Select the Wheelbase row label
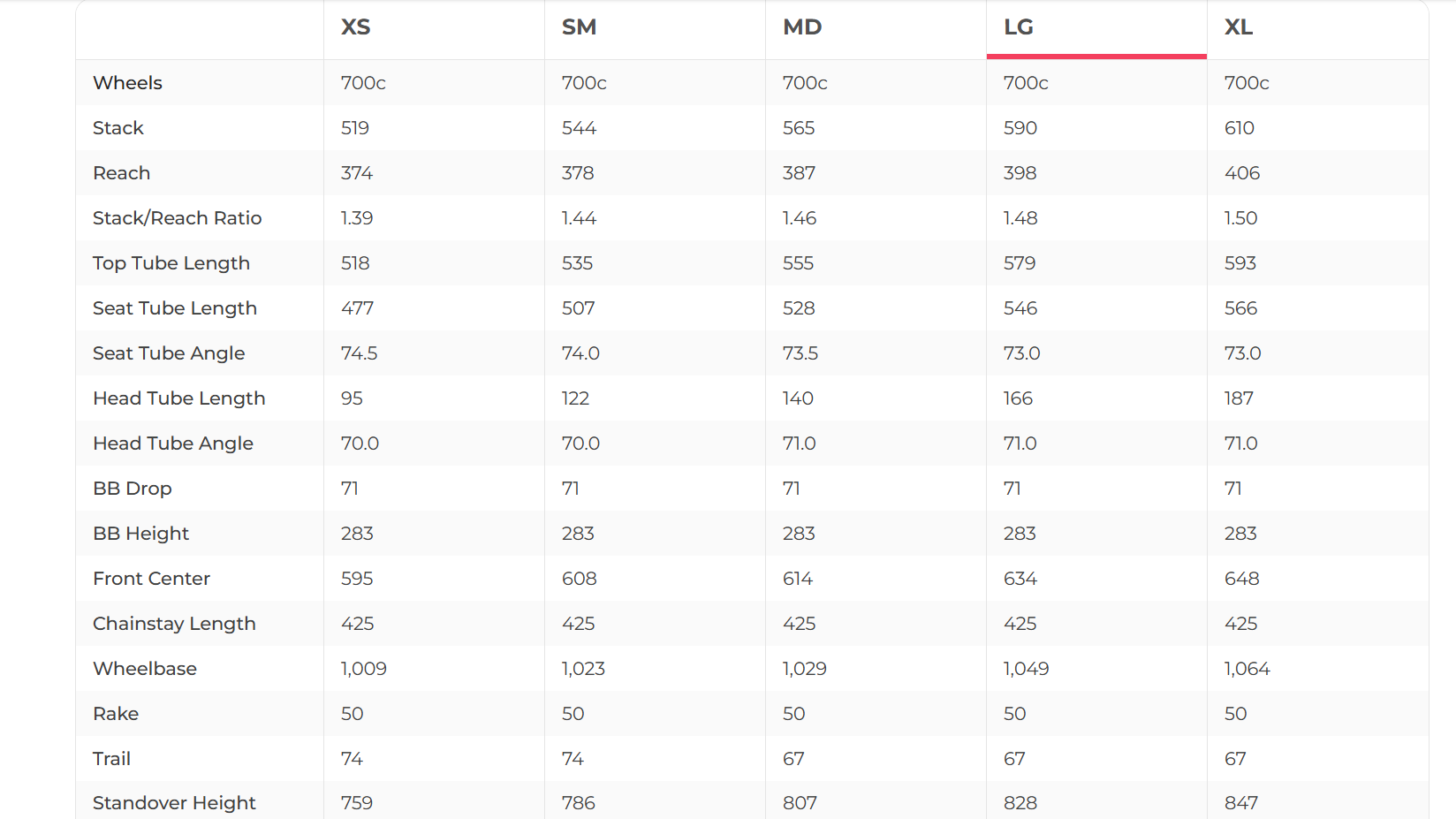Image resolution: width=1456 pixels, height=819 pixels. 145,669
